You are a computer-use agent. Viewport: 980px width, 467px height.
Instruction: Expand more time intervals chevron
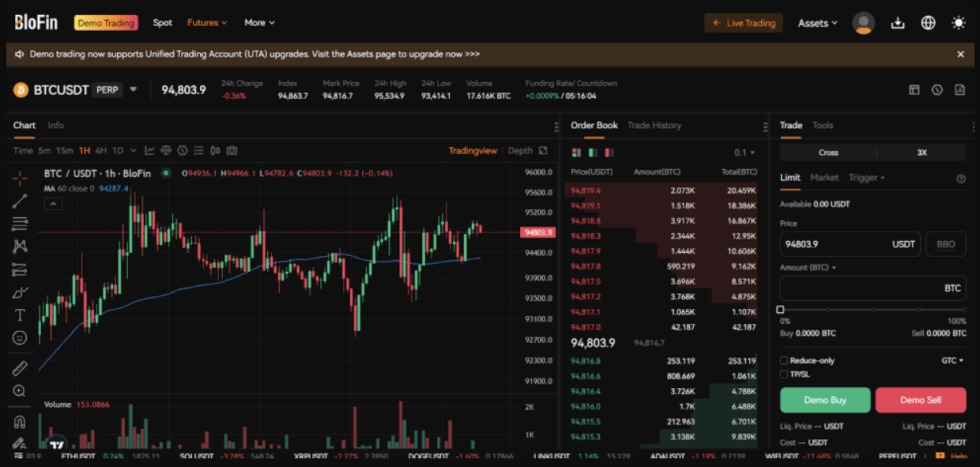[134, 151]
